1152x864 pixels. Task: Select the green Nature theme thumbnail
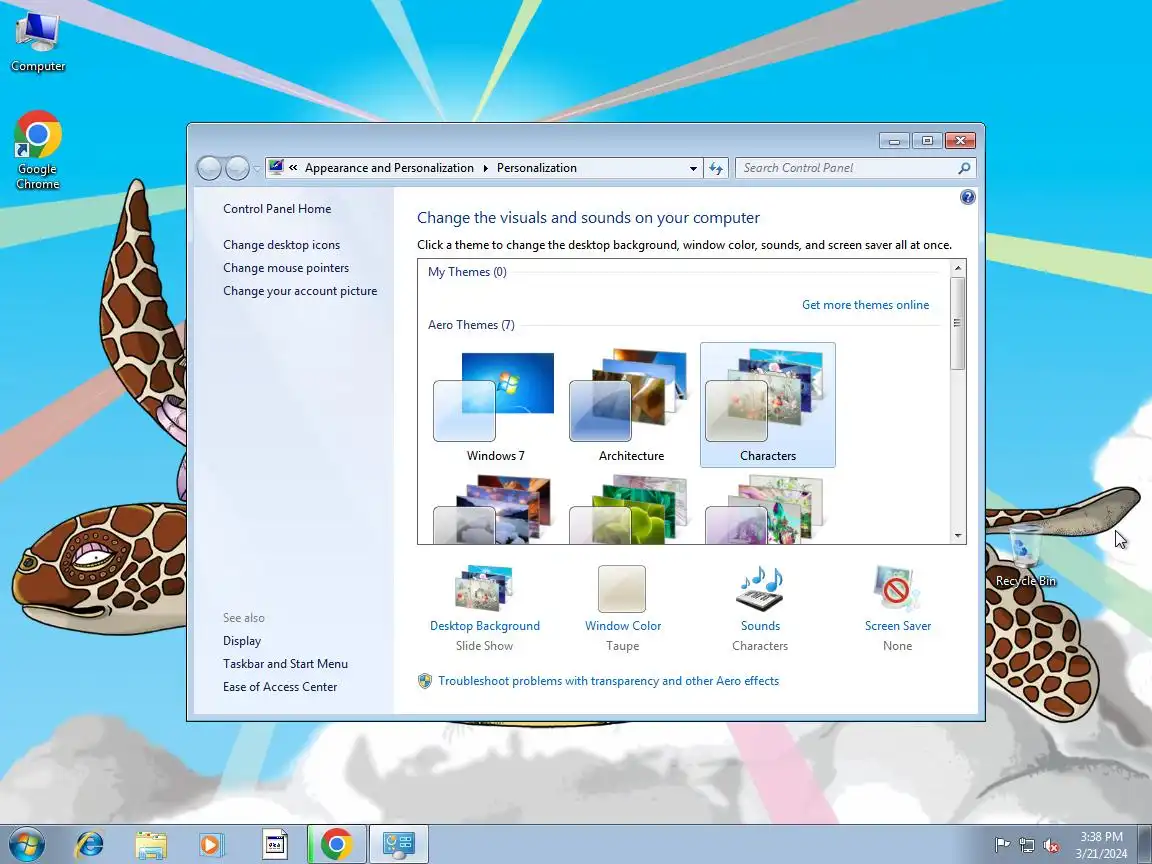(630, 508)
